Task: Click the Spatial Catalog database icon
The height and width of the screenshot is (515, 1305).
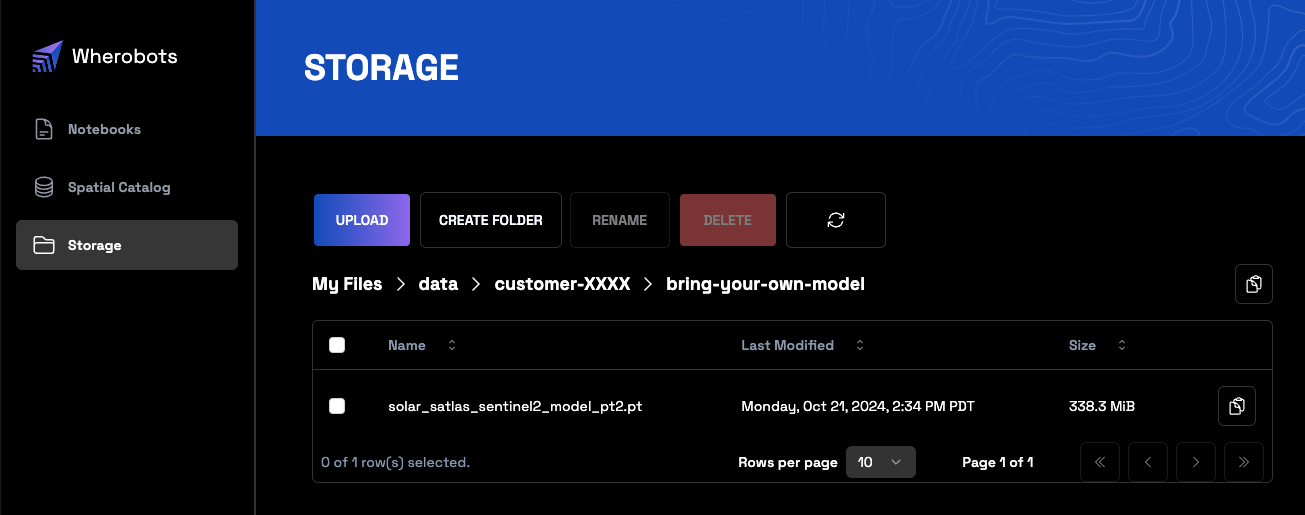Action: (x=44, y=187)
